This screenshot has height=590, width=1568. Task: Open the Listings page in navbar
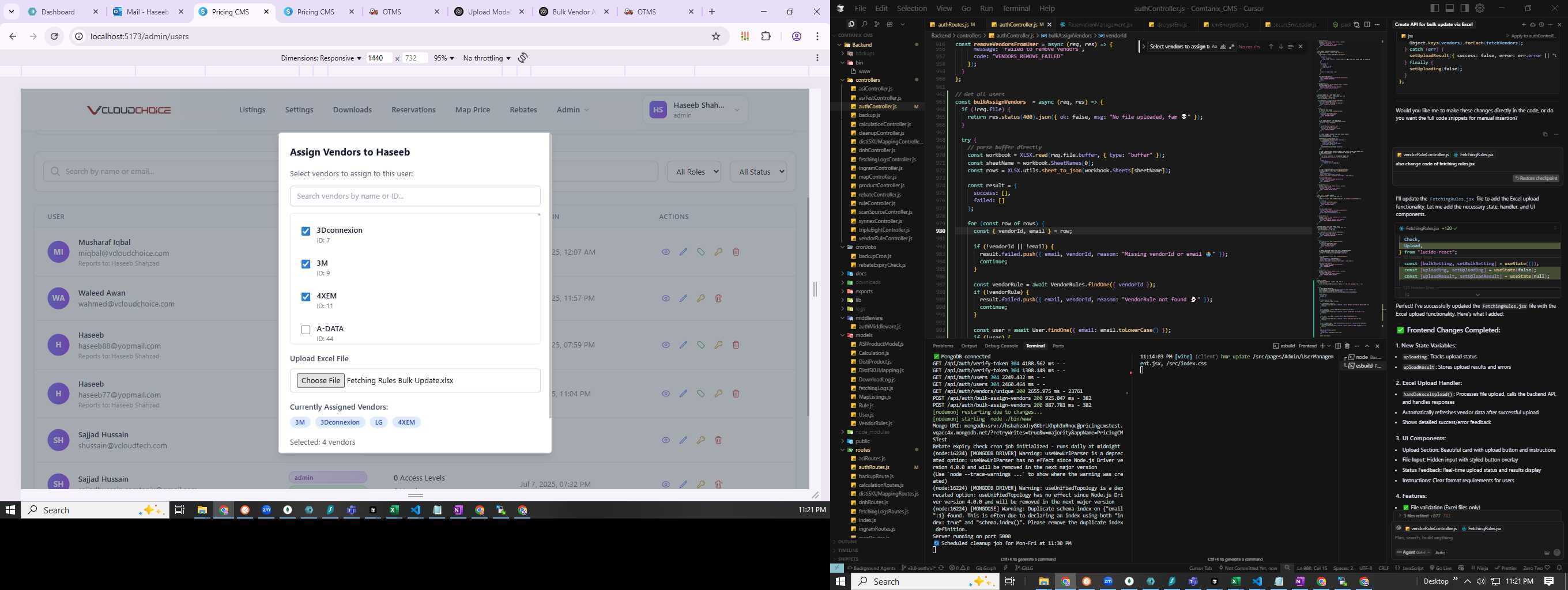[x=252, y=110]
